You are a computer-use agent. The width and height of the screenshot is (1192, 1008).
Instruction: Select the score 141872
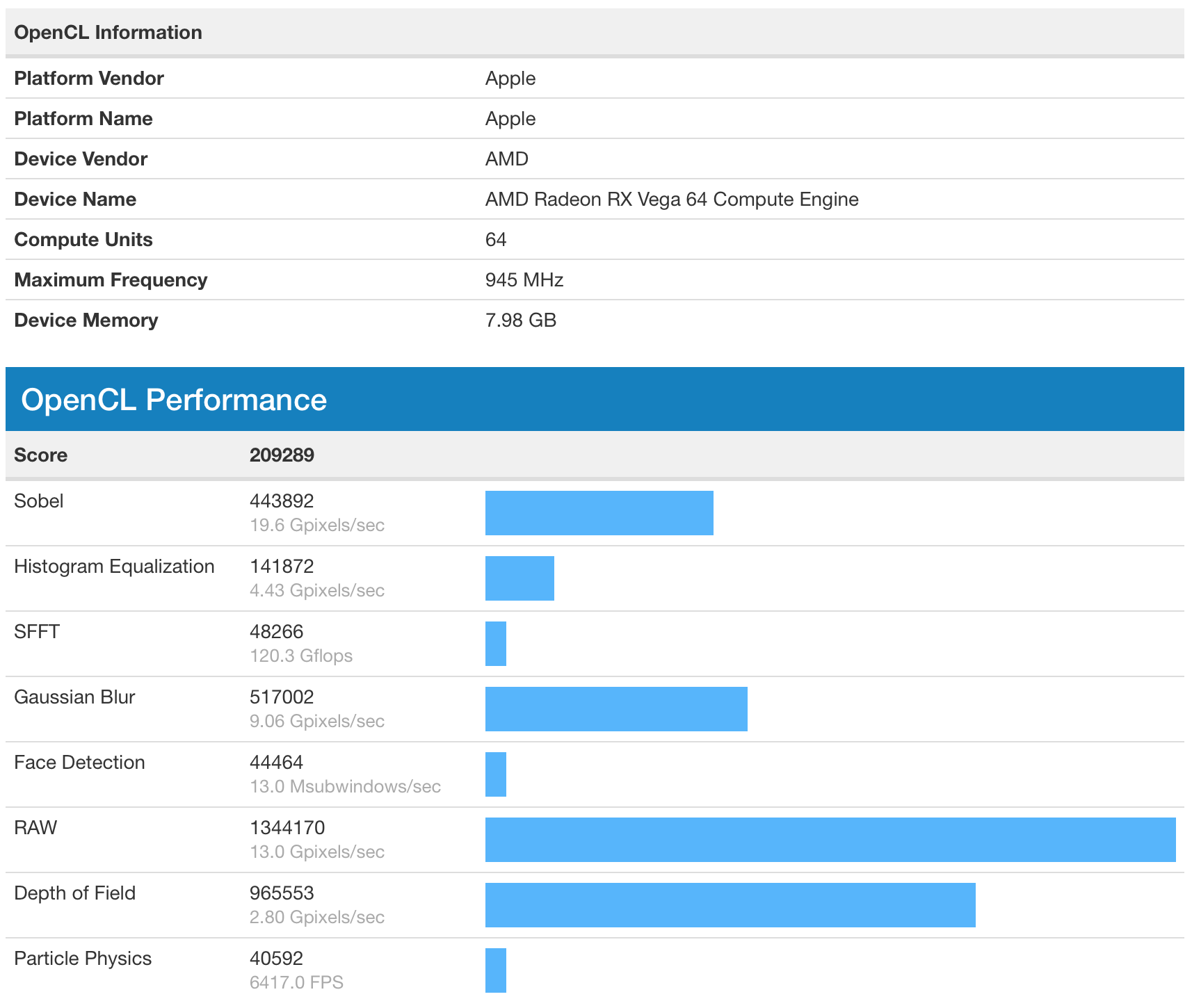282,567
